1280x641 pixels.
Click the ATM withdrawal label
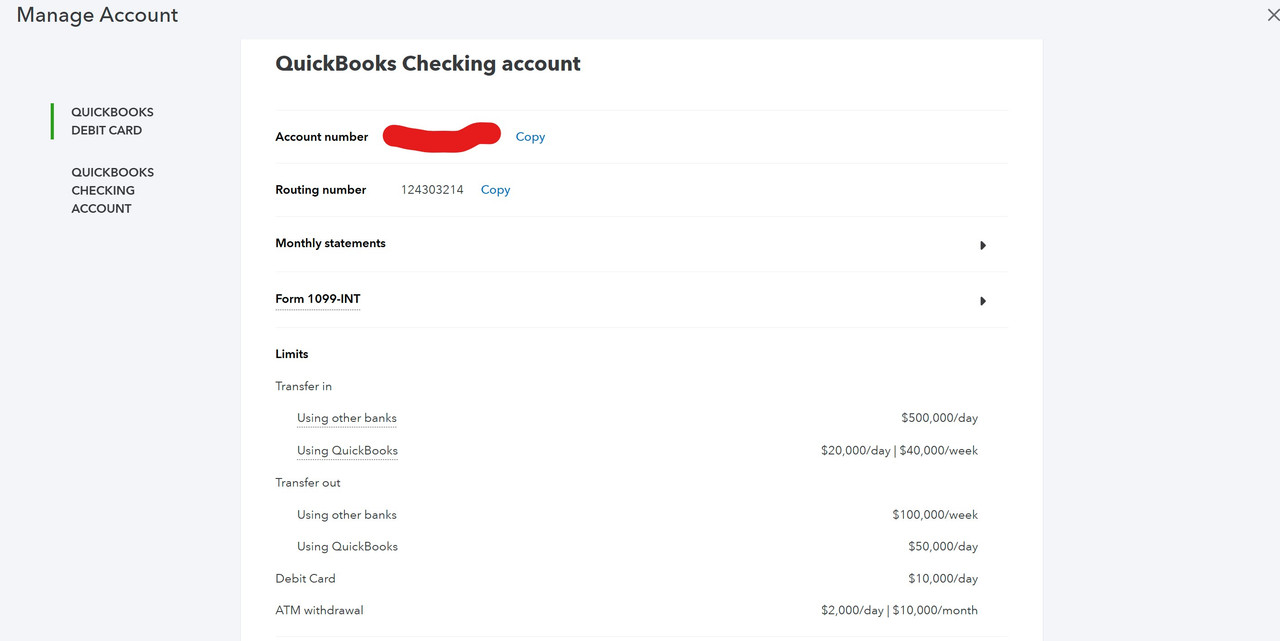coord(320,611)
